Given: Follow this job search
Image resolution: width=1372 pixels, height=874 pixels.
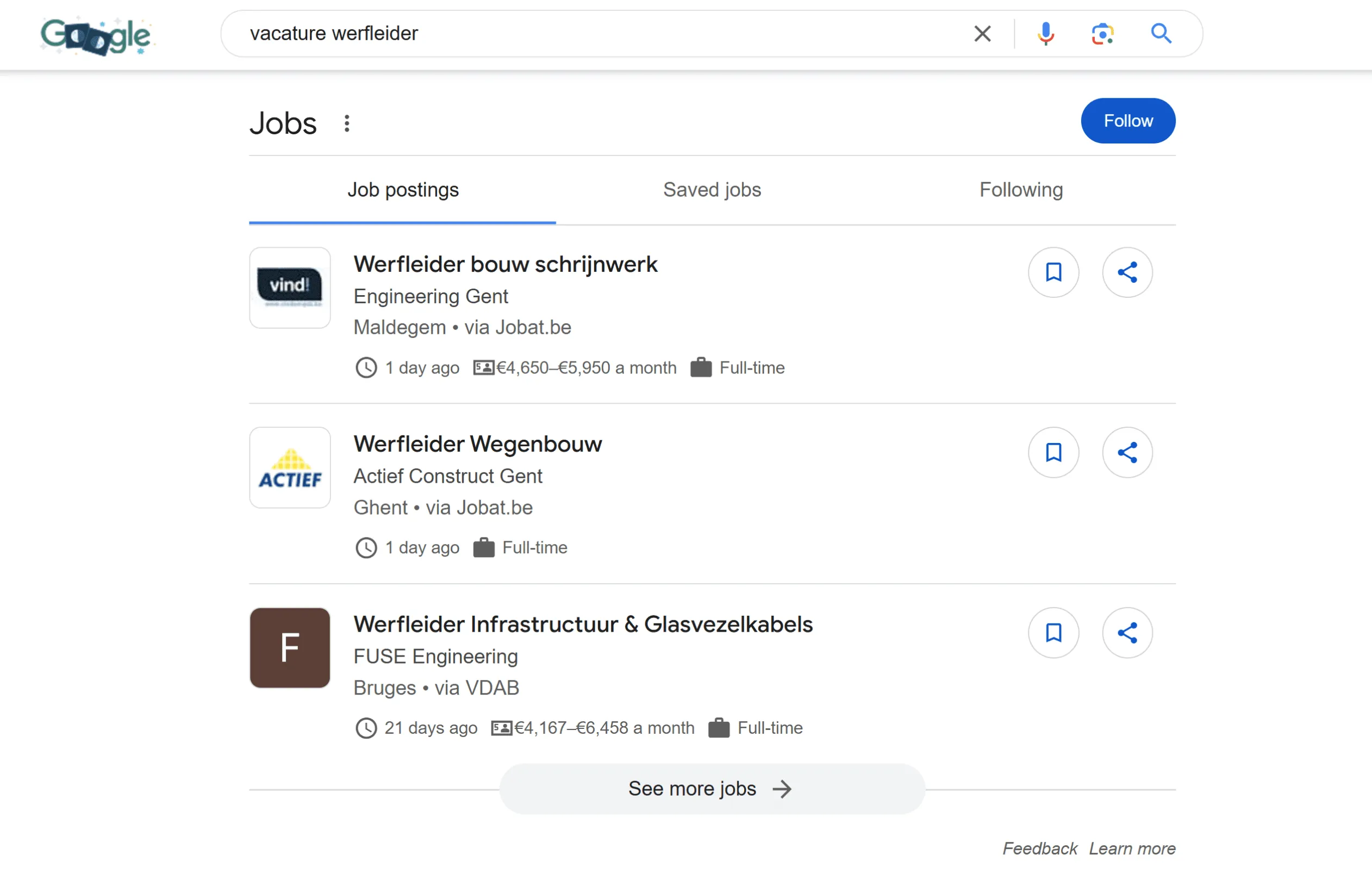Looking at the screenshot, I should pos(1127,121).
